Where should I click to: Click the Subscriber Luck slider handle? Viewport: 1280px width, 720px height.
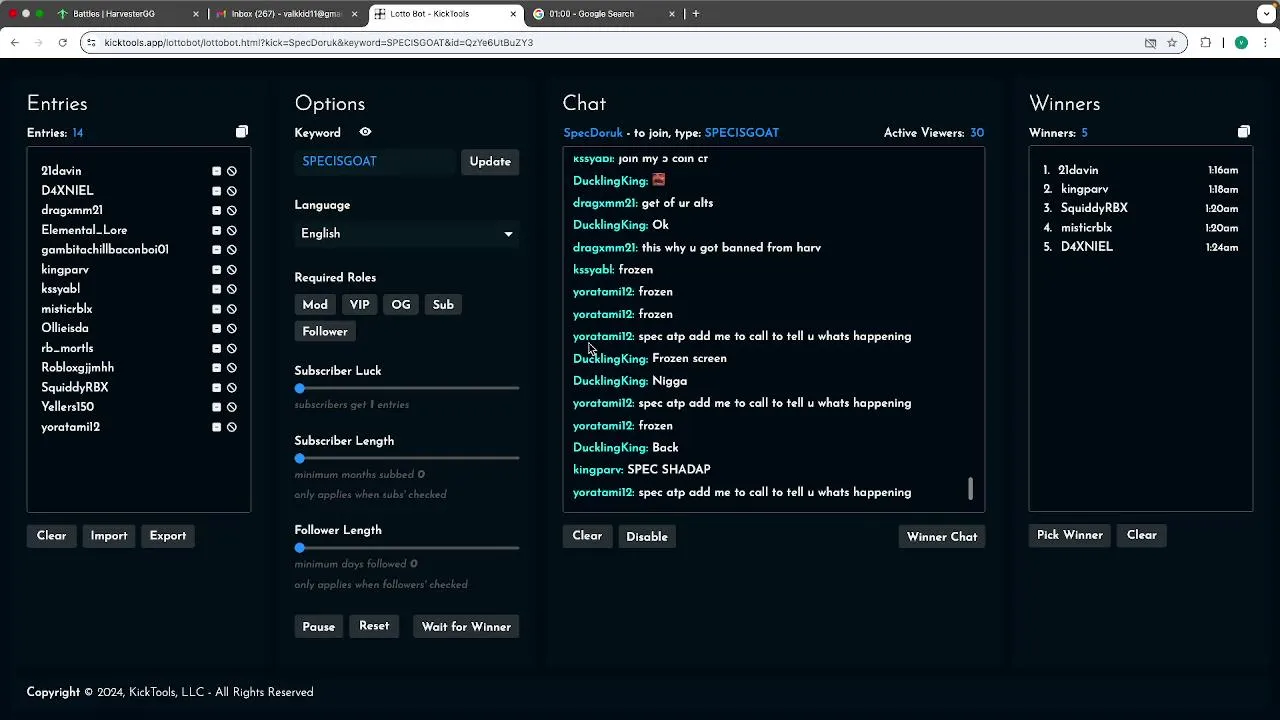(x=300, y=388)
